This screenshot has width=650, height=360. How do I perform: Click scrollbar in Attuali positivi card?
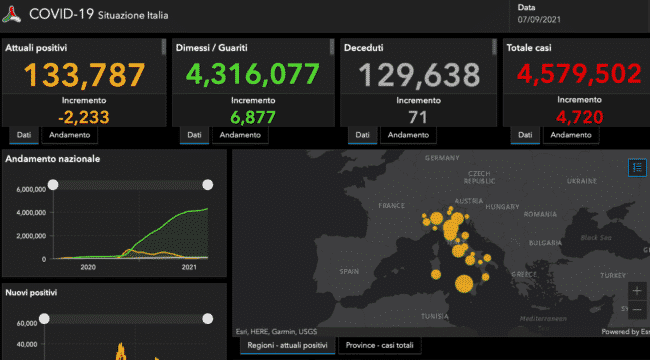pos(164,47)
